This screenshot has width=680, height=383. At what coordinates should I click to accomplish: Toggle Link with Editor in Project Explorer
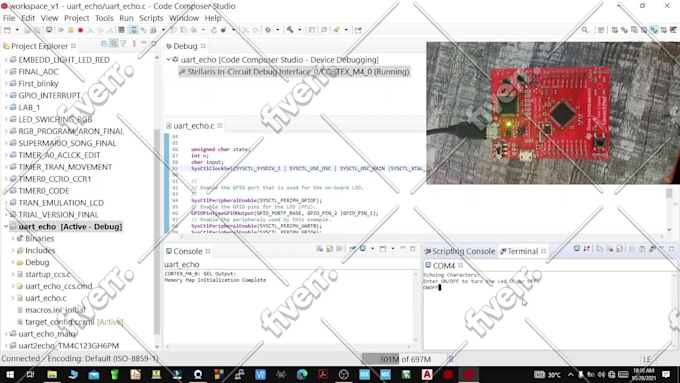[x=113, y=44]
